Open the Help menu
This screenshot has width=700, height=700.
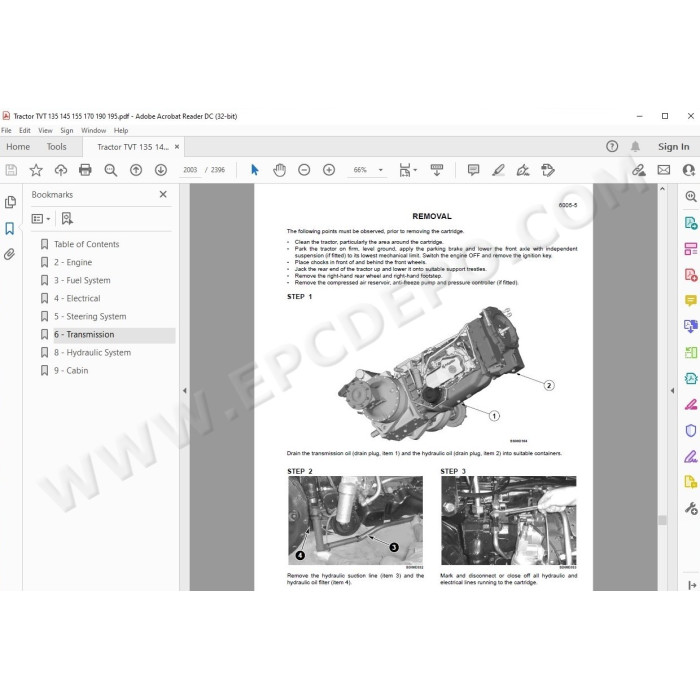pos(121,130)
